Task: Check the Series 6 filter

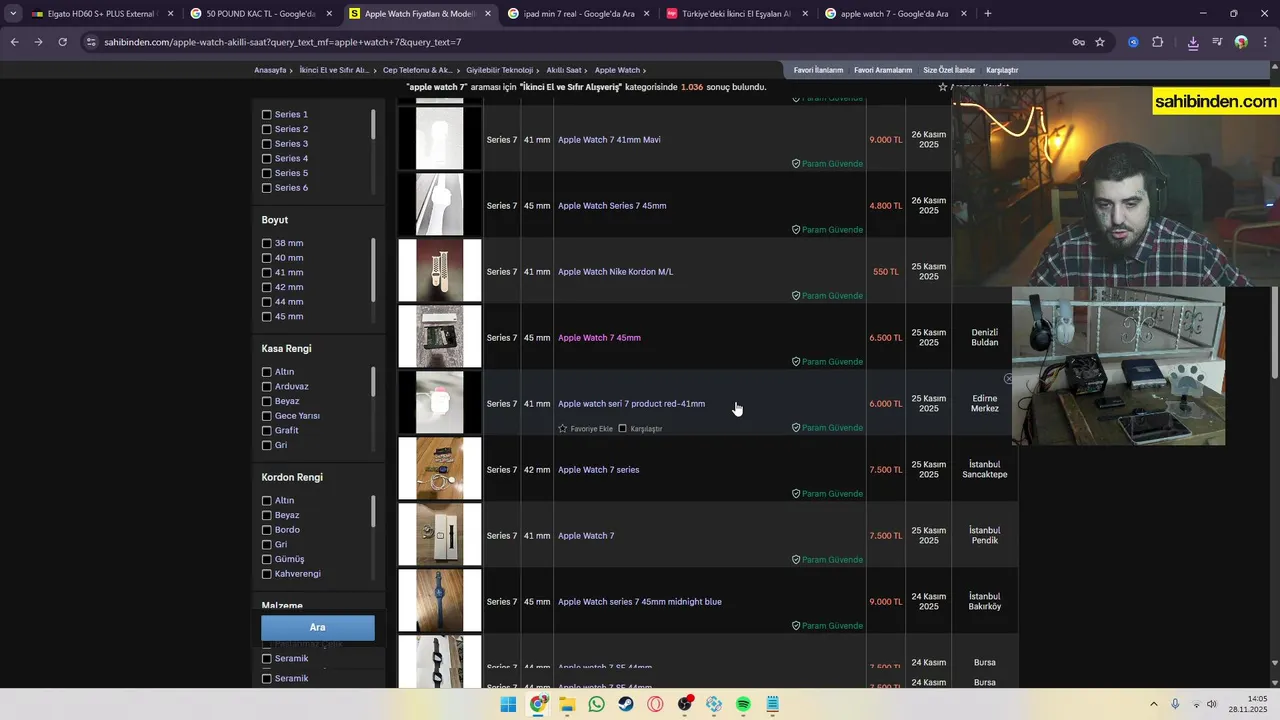Action: coord(267,188)
